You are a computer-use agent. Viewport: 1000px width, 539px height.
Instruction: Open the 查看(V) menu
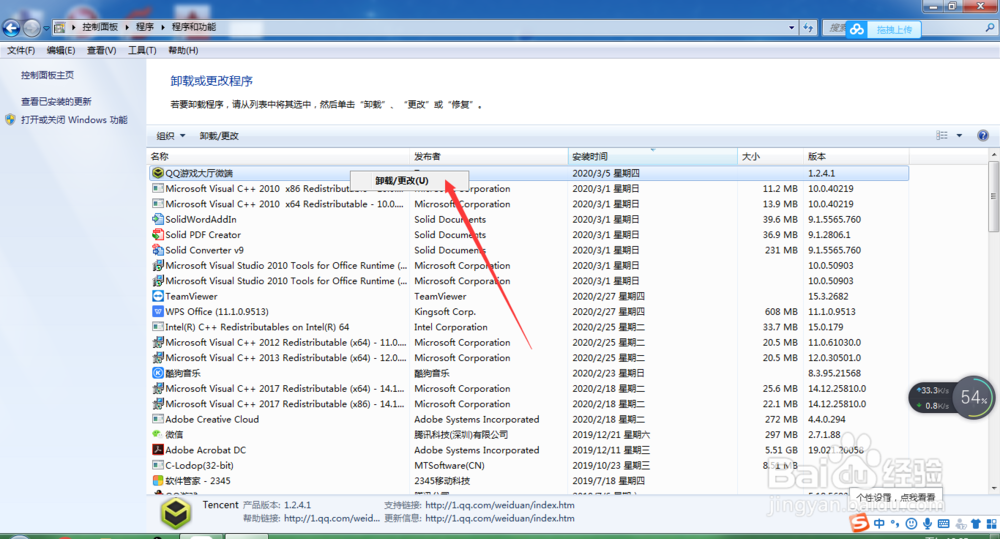(101, 50)
